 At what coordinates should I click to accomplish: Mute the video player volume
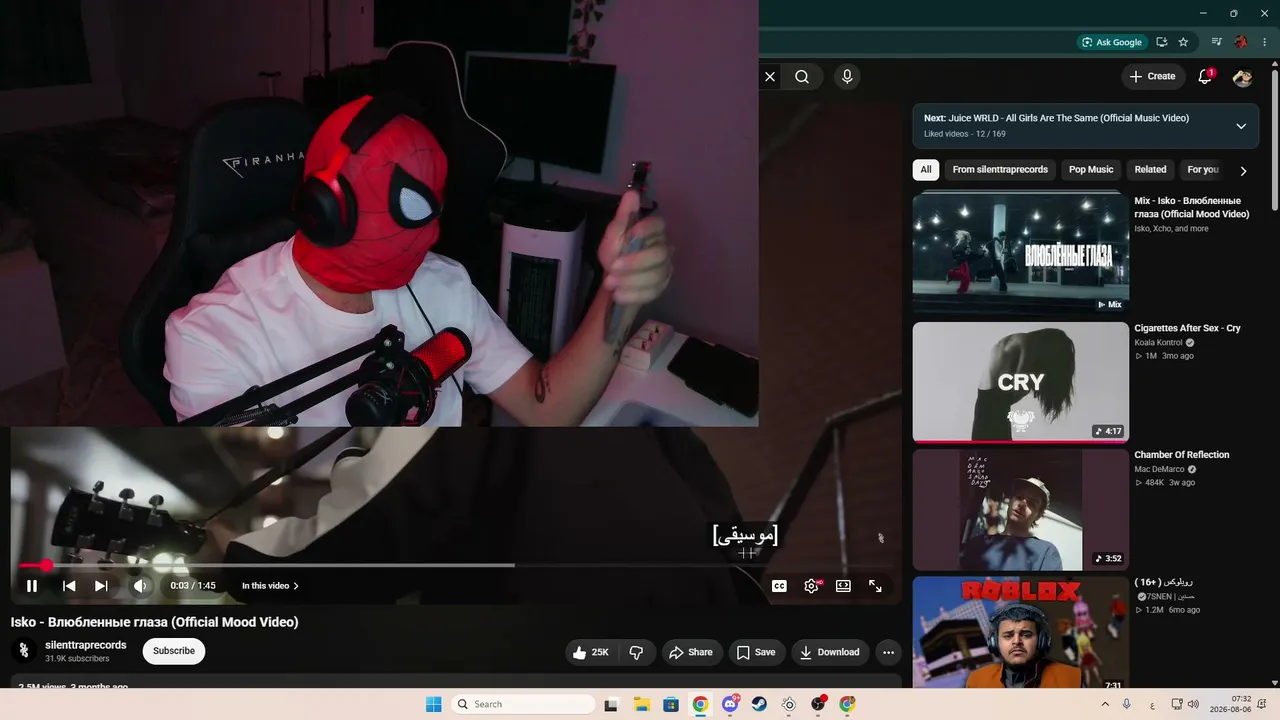point(140,586)
